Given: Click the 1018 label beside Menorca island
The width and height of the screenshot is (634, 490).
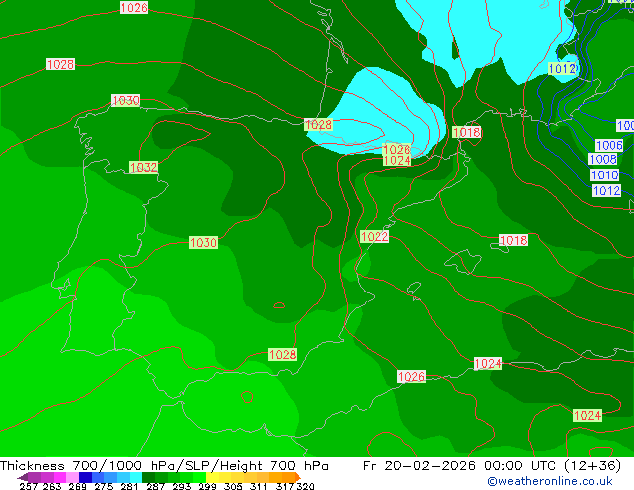Looking at the screenshot, I should pos(514,240).
